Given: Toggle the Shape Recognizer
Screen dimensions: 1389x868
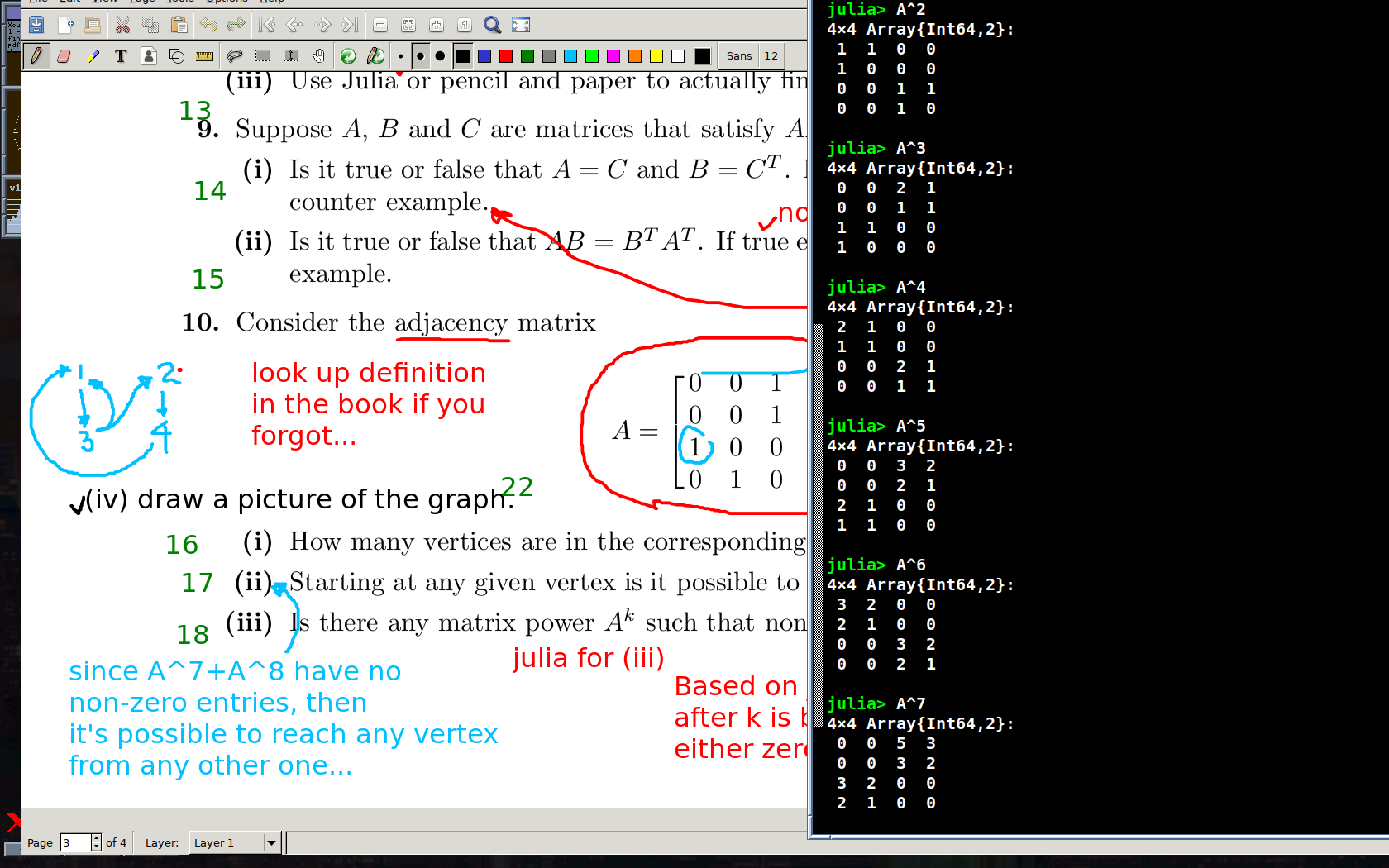Looking at the screenshot, I should [176, 56].
